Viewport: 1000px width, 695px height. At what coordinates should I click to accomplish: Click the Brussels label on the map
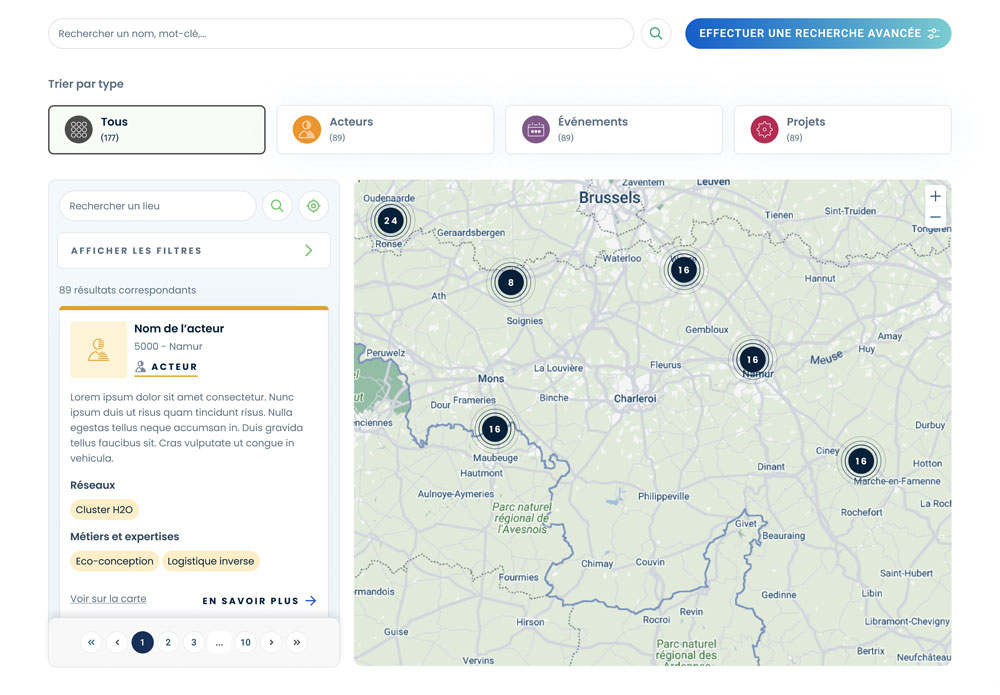tap(610, 198)
